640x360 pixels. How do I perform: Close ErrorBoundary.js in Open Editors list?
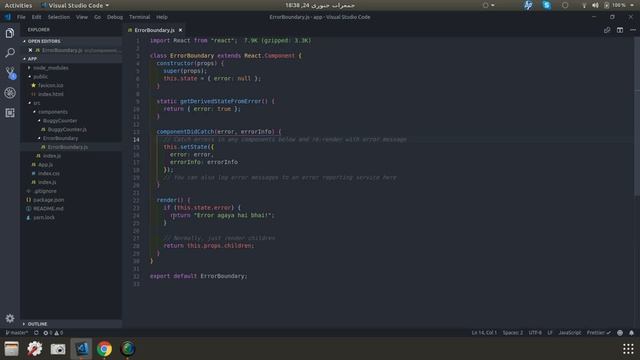[x=30, y=50]
